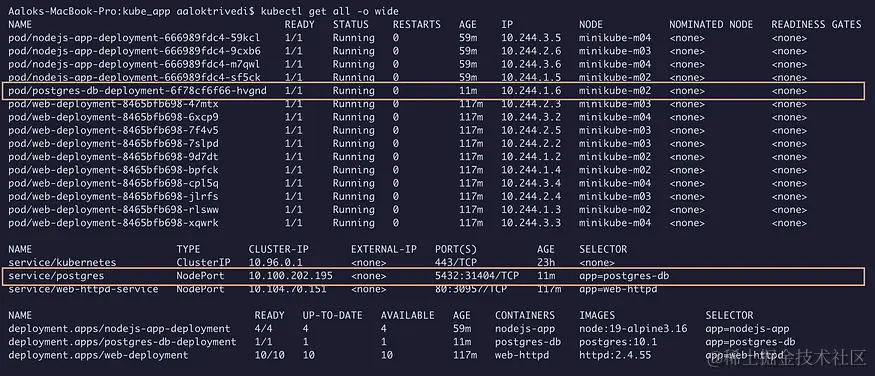Click pod/web-deployment-8465bfb698-7slpd

pyautogui.click(x=113, y=143)
